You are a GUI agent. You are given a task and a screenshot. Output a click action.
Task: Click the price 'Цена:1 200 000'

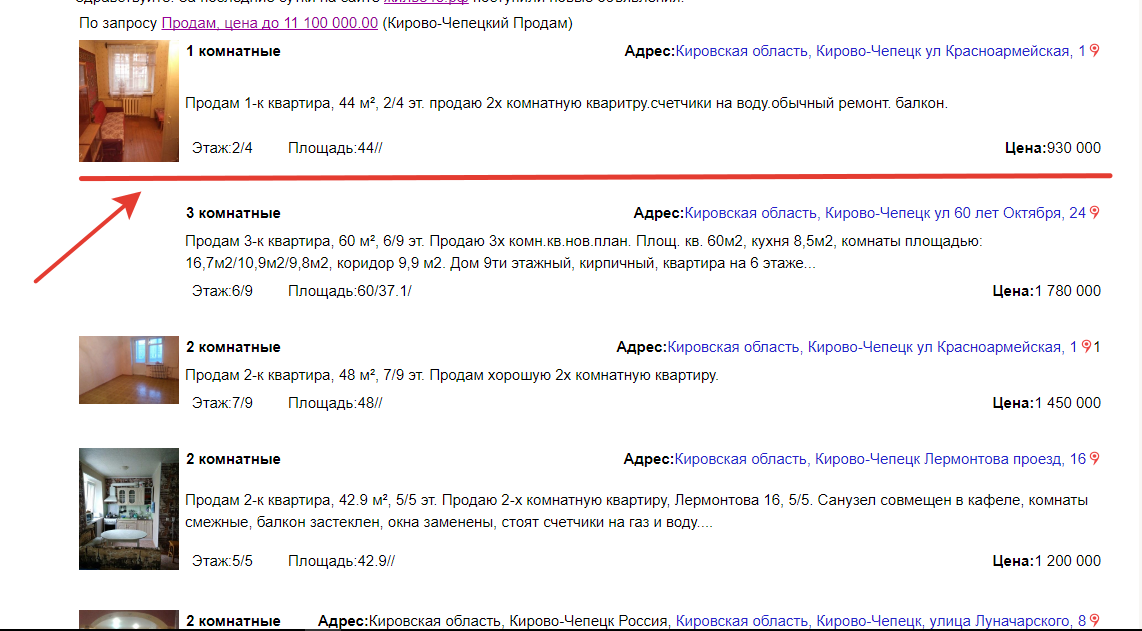pos(1047,561)
